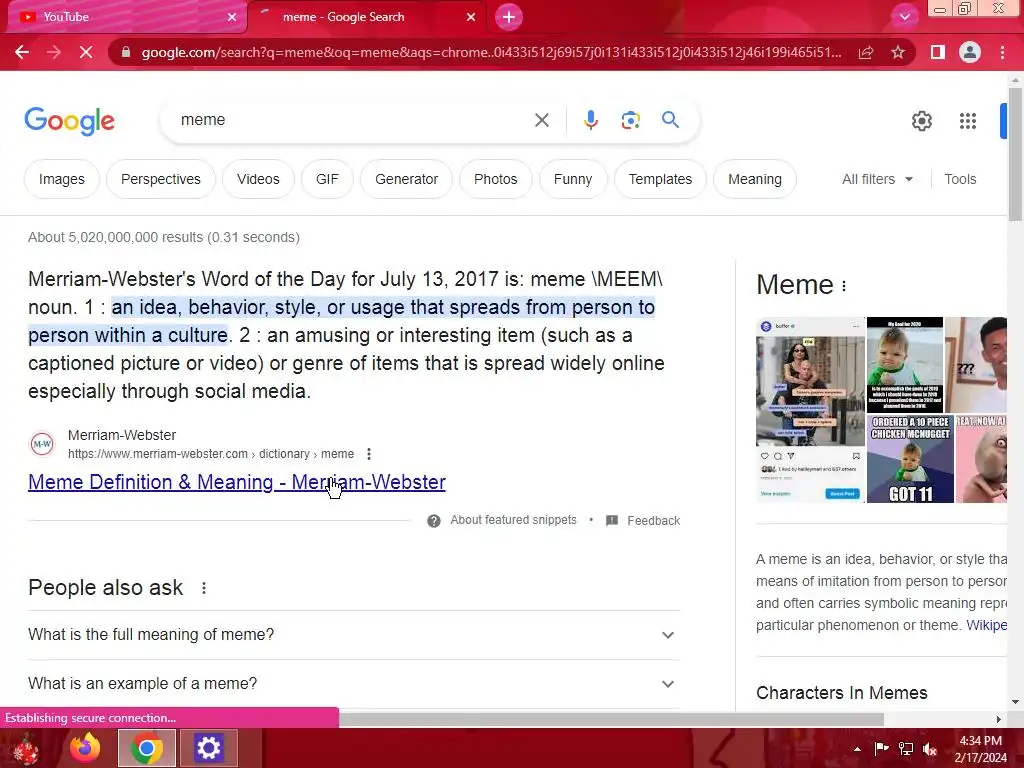Open the About featured snippets help icon
Screen dimensions: 1024x768
[x=434, y=520]
